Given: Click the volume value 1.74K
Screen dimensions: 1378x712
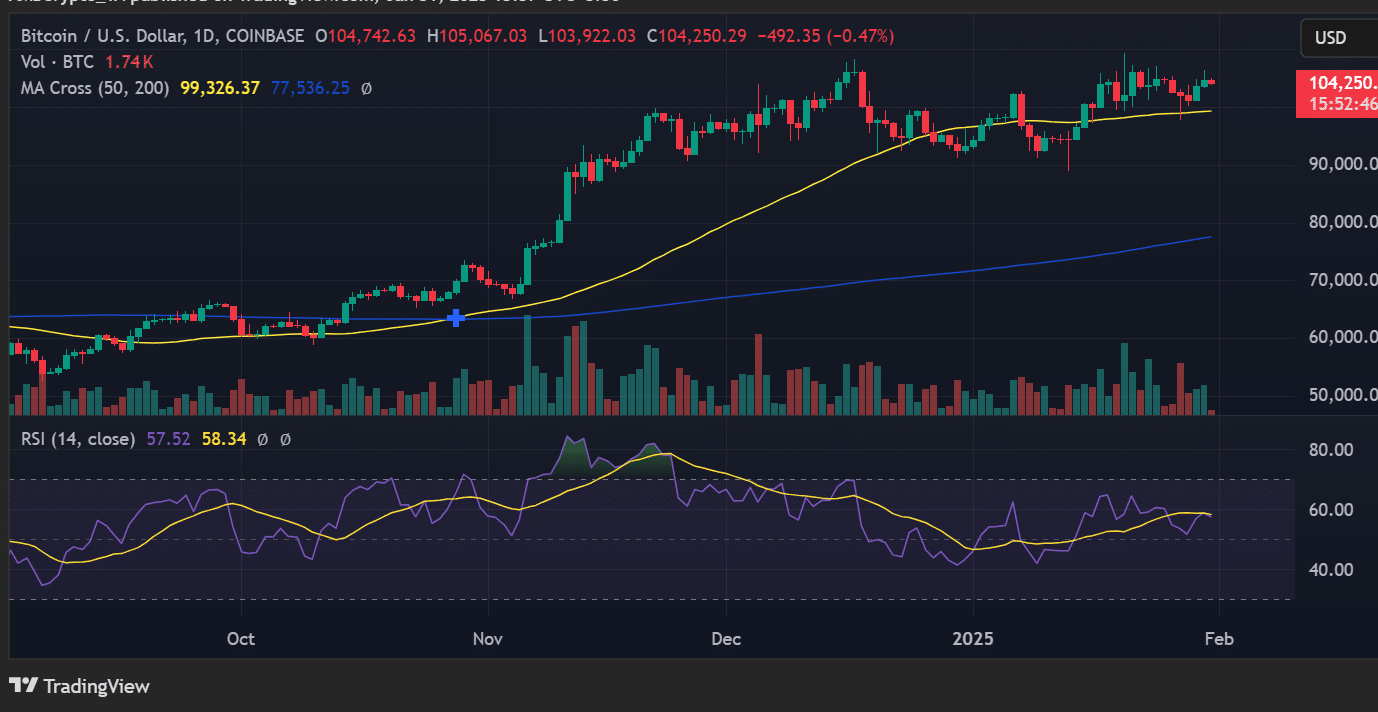Looking at the screenshot, I should [129, 62].
